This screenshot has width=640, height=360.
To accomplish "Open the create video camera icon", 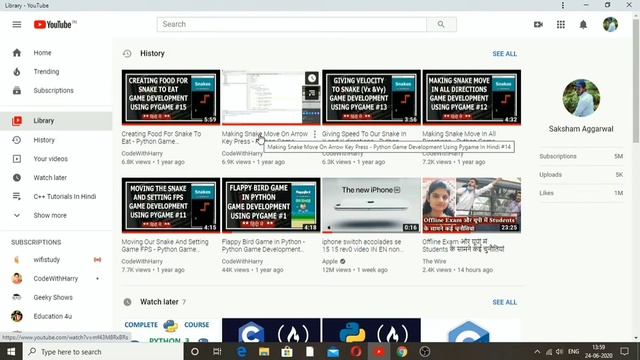I will [538, 24].
